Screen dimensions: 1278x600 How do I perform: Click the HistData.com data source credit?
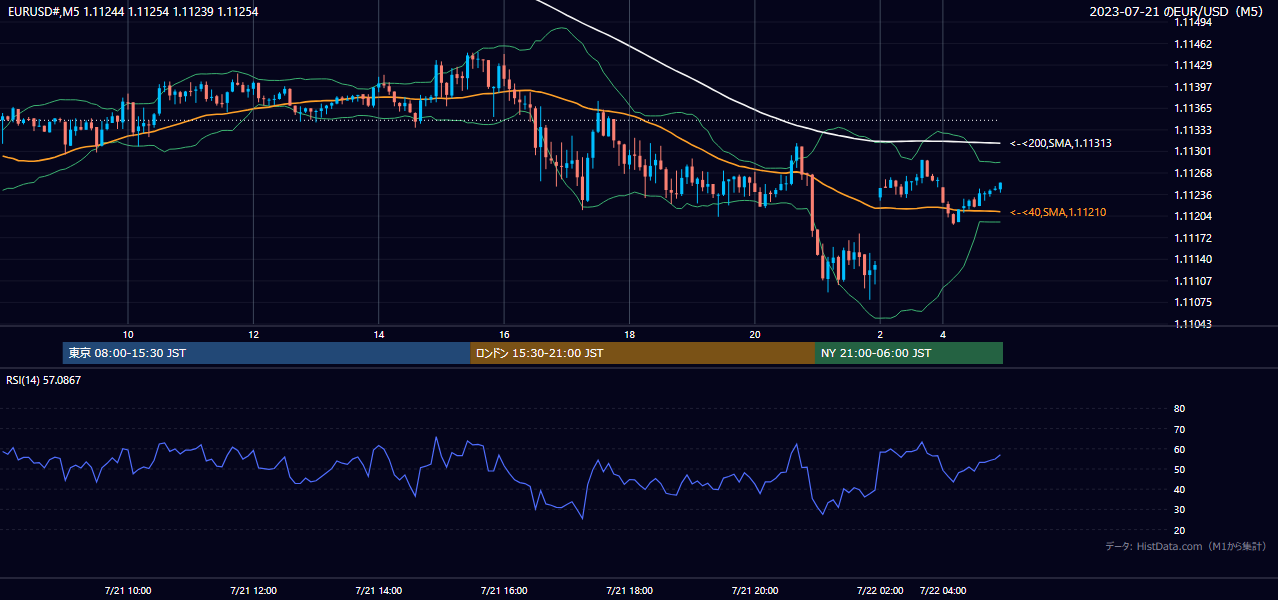(1186, 547)
